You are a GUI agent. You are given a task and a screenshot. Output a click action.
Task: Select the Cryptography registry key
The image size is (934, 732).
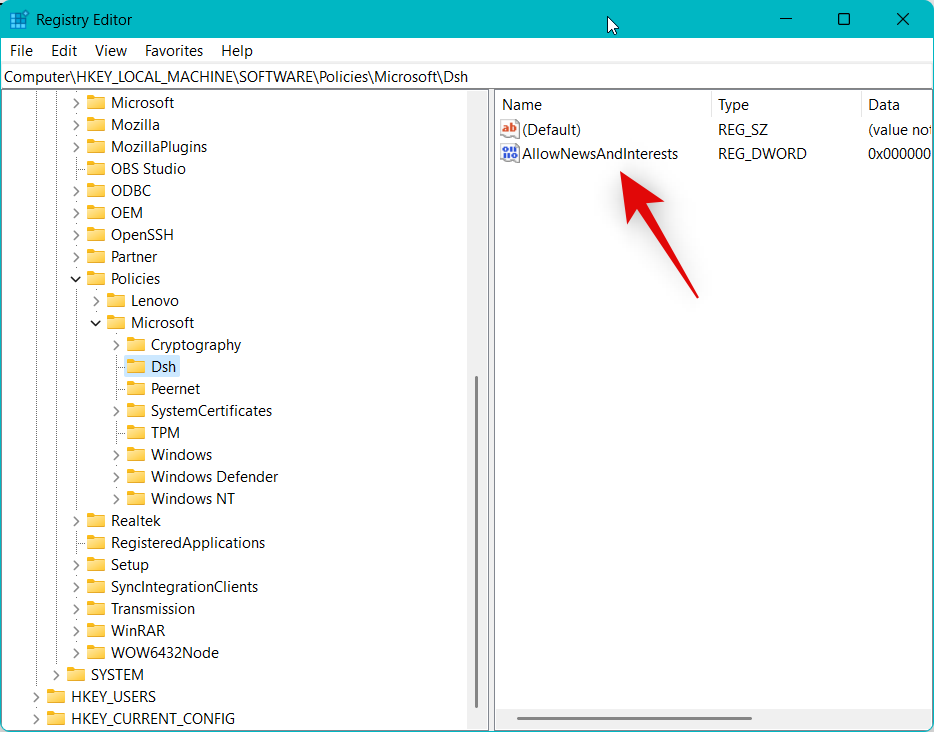tap(196, 344)
